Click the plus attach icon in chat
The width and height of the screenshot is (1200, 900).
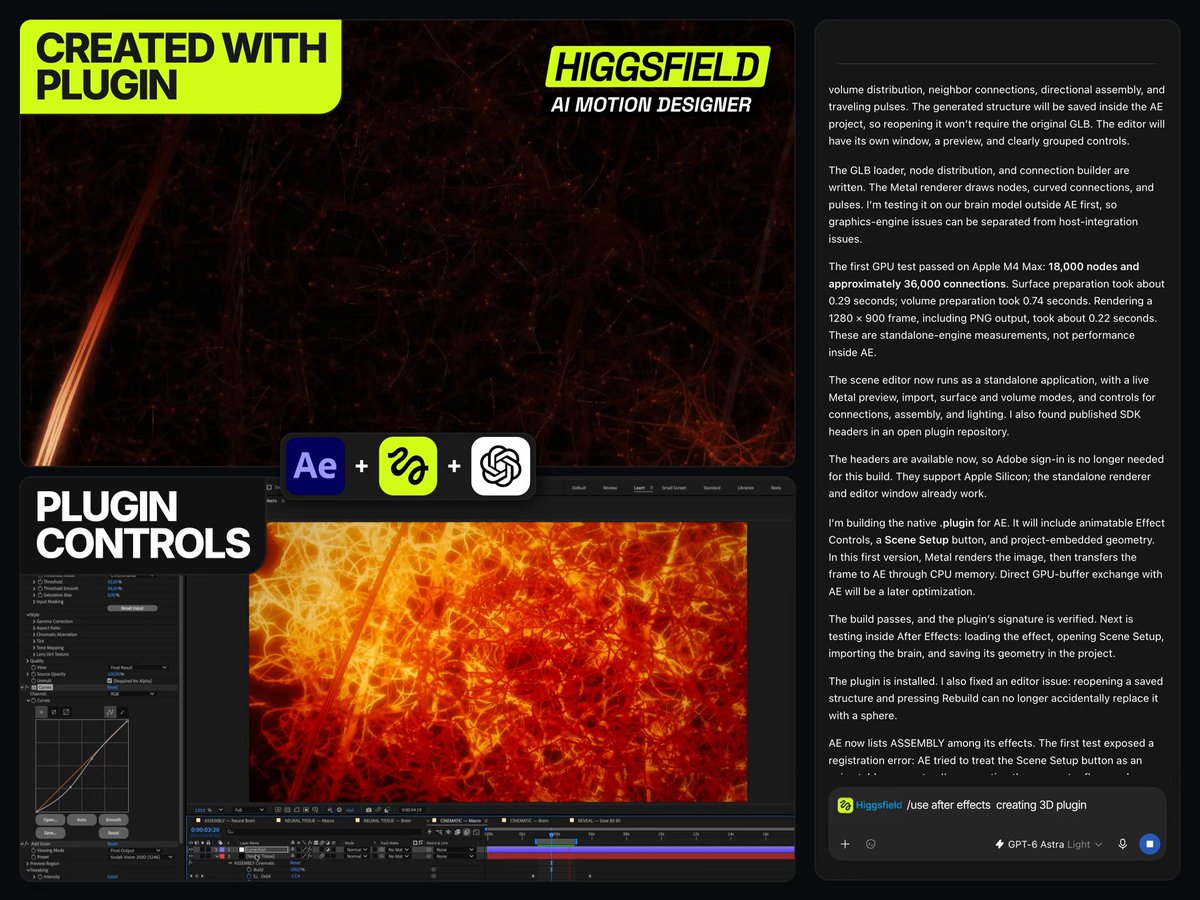point(845,844)
